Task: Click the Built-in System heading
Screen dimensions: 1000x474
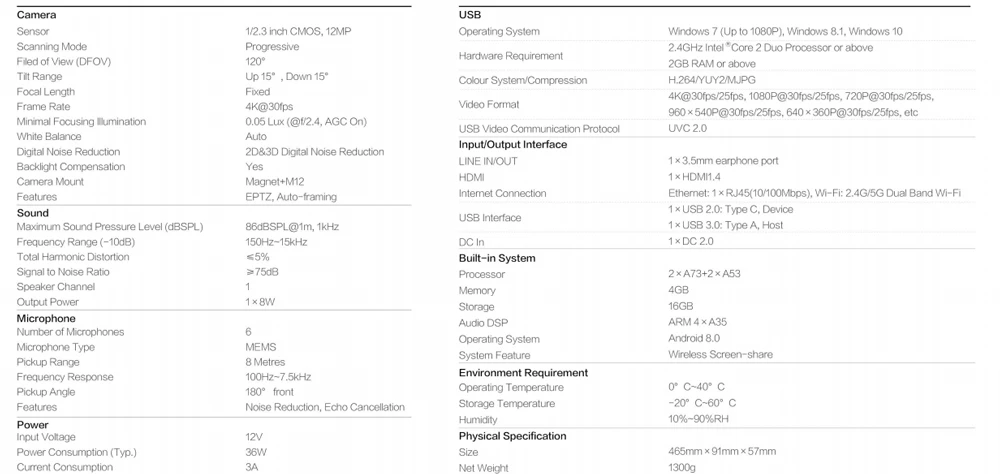Action: click(x=497, y=258)
